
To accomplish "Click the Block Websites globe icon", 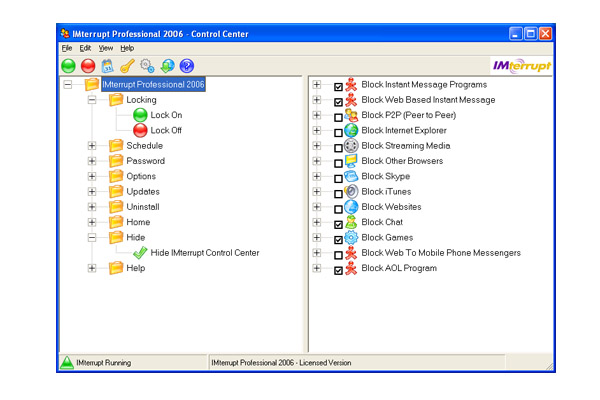I will click(351, 207).
